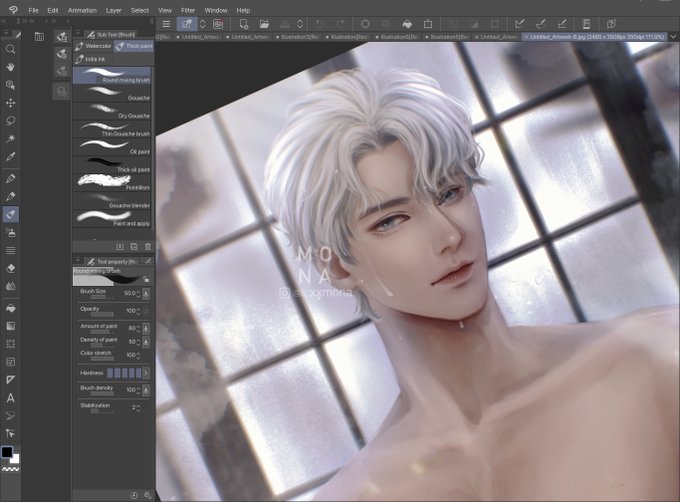
Task: Open the Layer menu
Action: point(114,10)
